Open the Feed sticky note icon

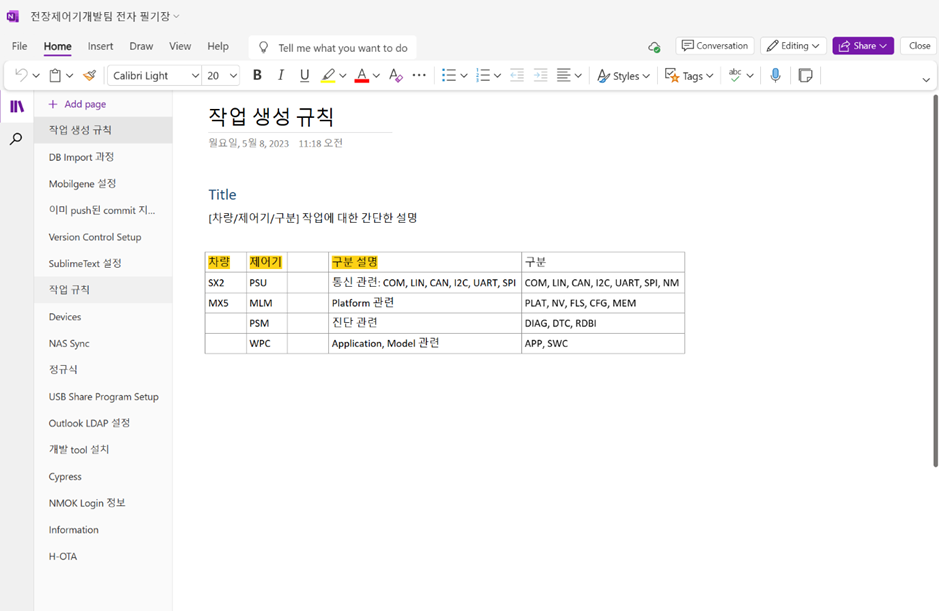(x=805, y=75)
